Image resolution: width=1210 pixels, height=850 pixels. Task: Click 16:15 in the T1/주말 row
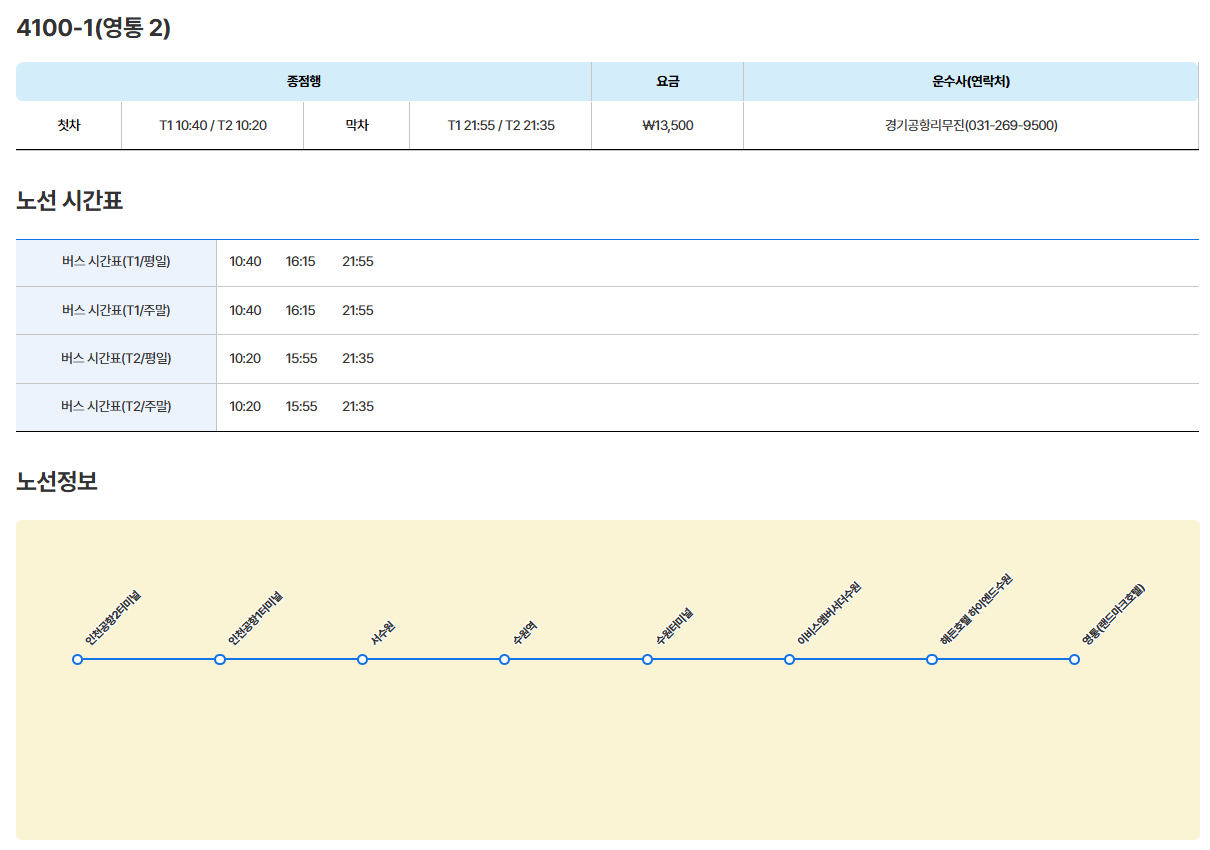pos(300,310)
